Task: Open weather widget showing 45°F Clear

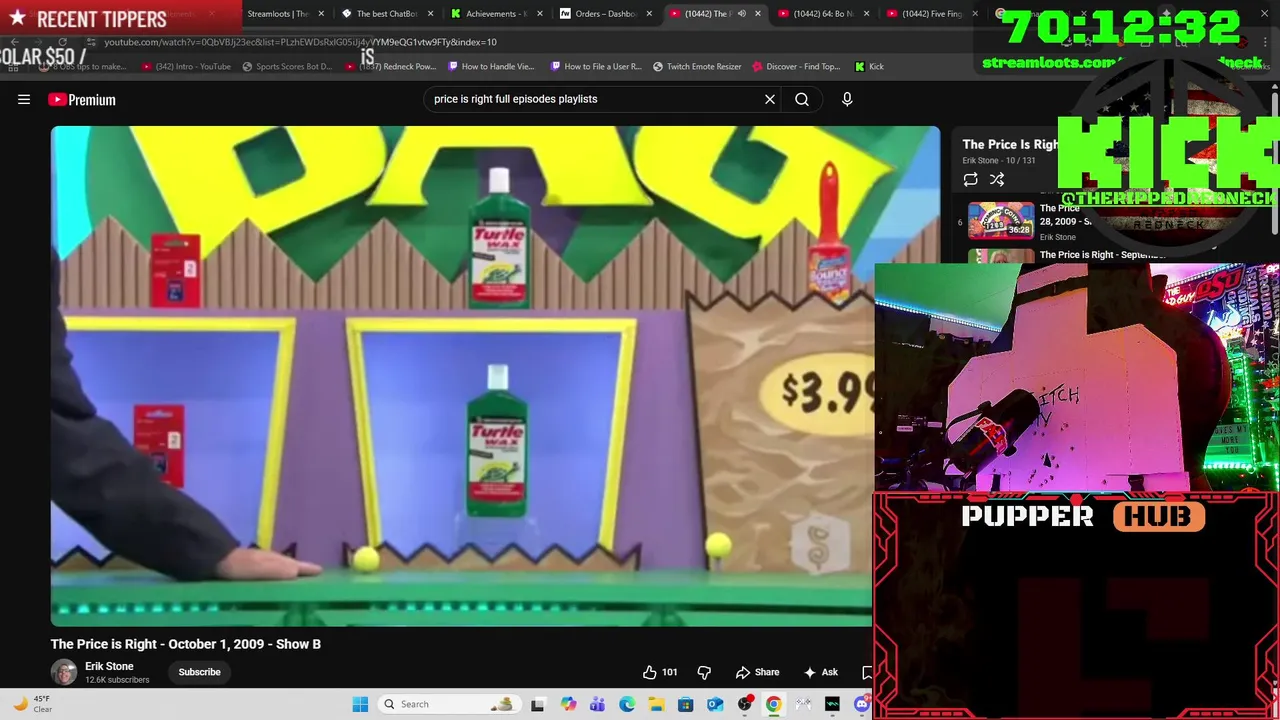Action: (x=32, y=704)
